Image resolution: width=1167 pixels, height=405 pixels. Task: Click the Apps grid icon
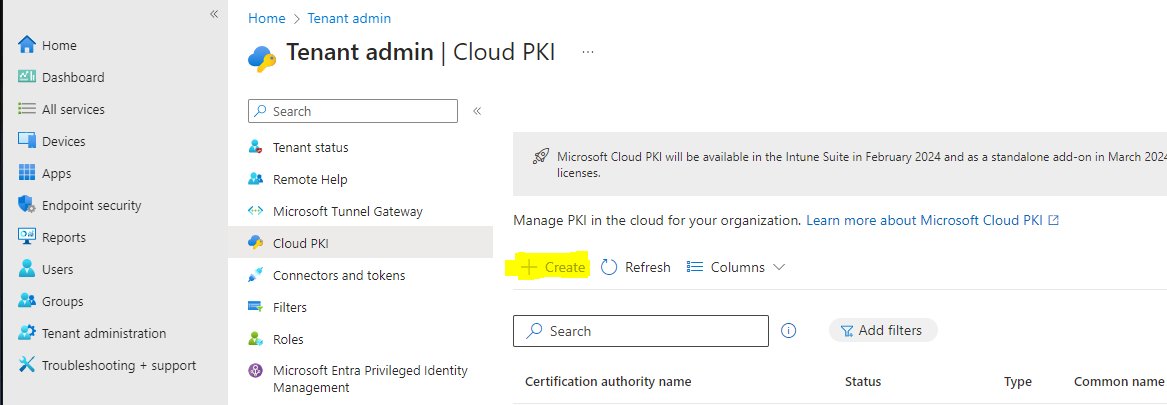point(27,173)
